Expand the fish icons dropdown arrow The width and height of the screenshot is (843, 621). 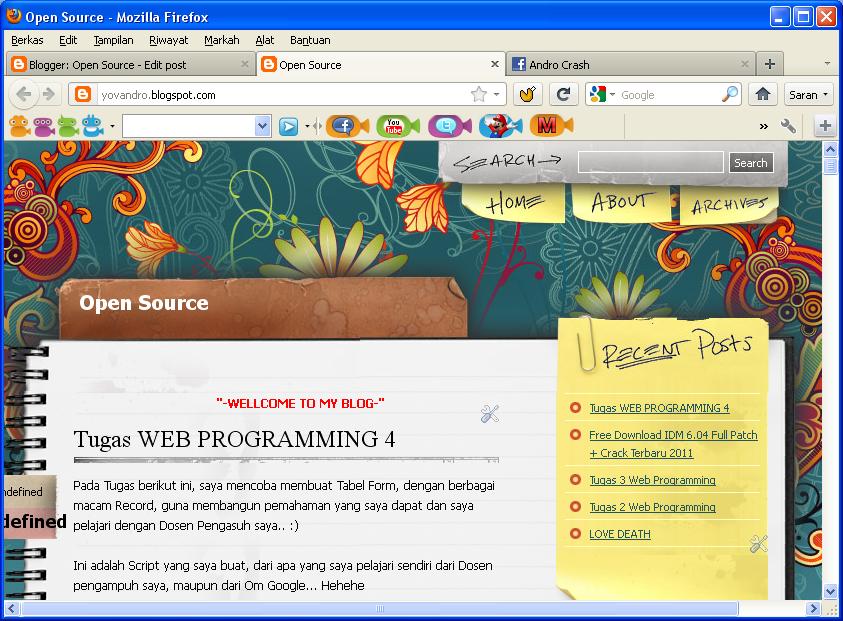(x=112, y=127)
